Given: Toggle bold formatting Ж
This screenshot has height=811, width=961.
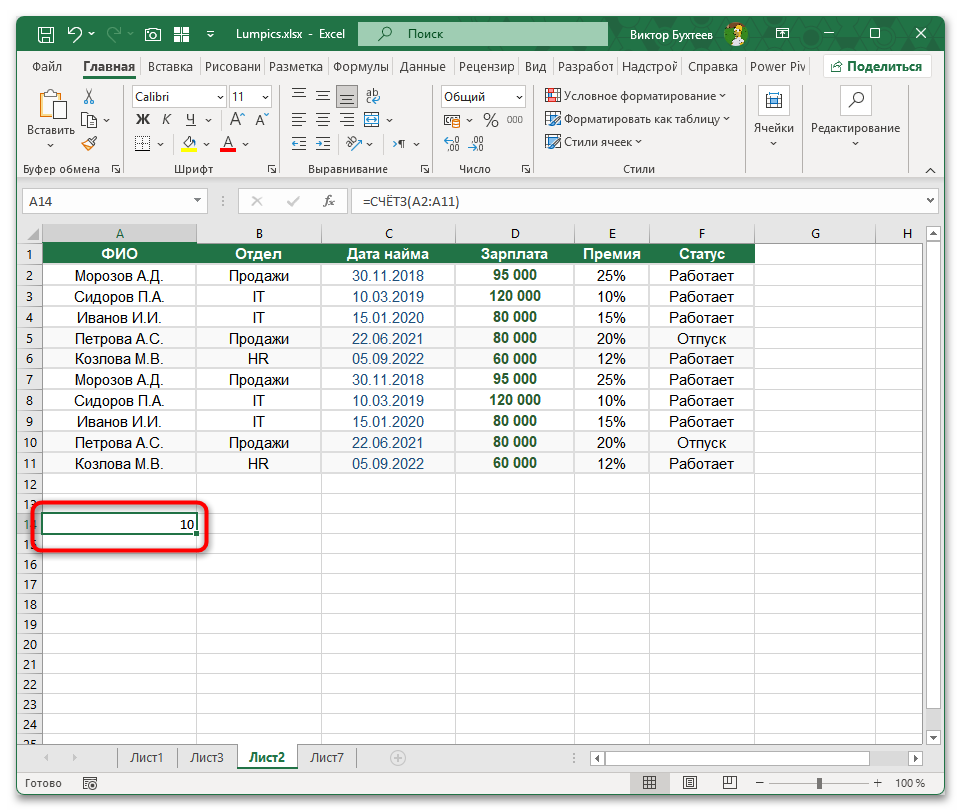Looking at the screenshot, I should (x=143, y=120).
